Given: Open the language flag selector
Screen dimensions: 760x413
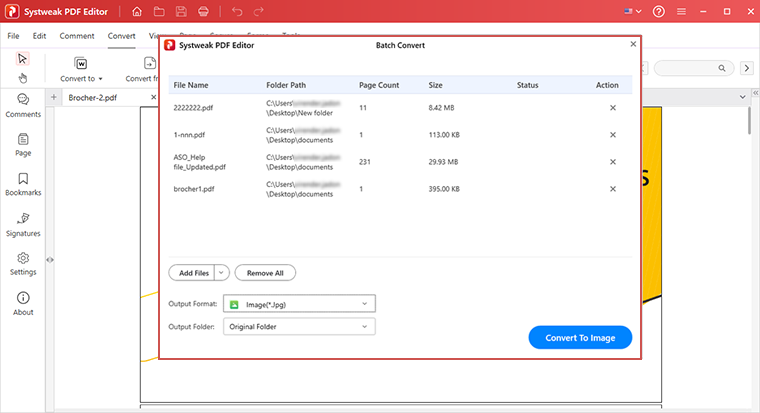Looking at the screenshot, I should pyautogui.click(x=633, y=12).
